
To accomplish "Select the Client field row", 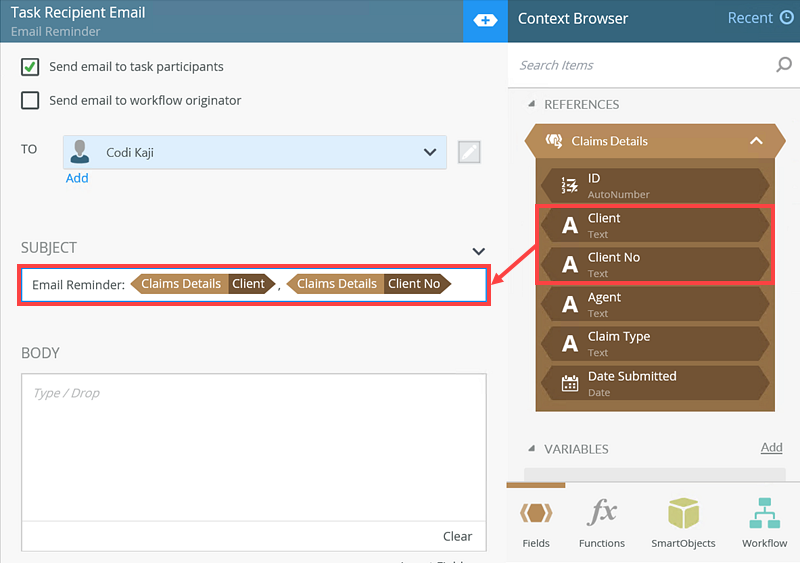I will tap(655, 225).
